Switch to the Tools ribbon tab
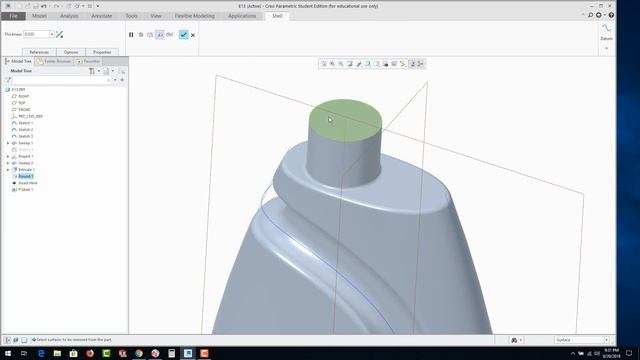The height and width of the screenshot is (360, 640). [131, 16]
